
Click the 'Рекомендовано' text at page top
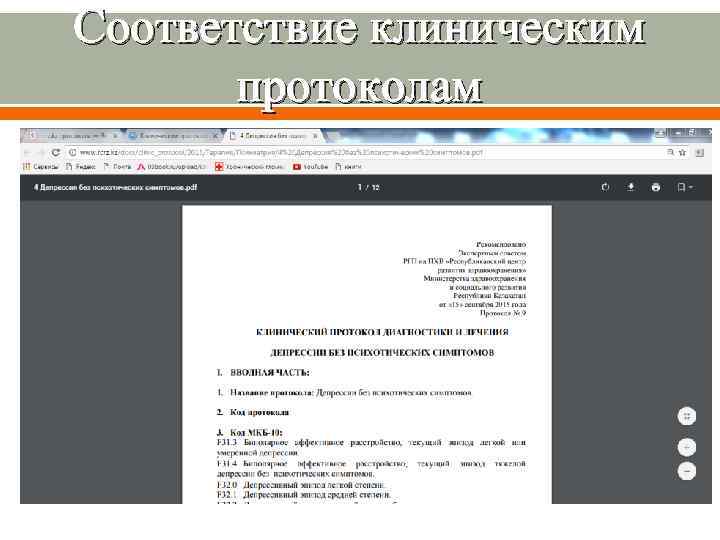tap(501, 244)
